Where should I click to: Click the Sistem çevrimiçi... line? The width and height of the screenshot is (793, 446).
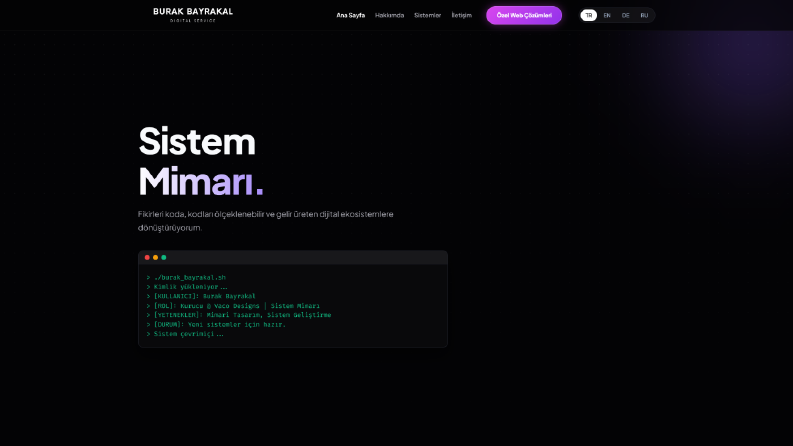click(x=185, y=334)
